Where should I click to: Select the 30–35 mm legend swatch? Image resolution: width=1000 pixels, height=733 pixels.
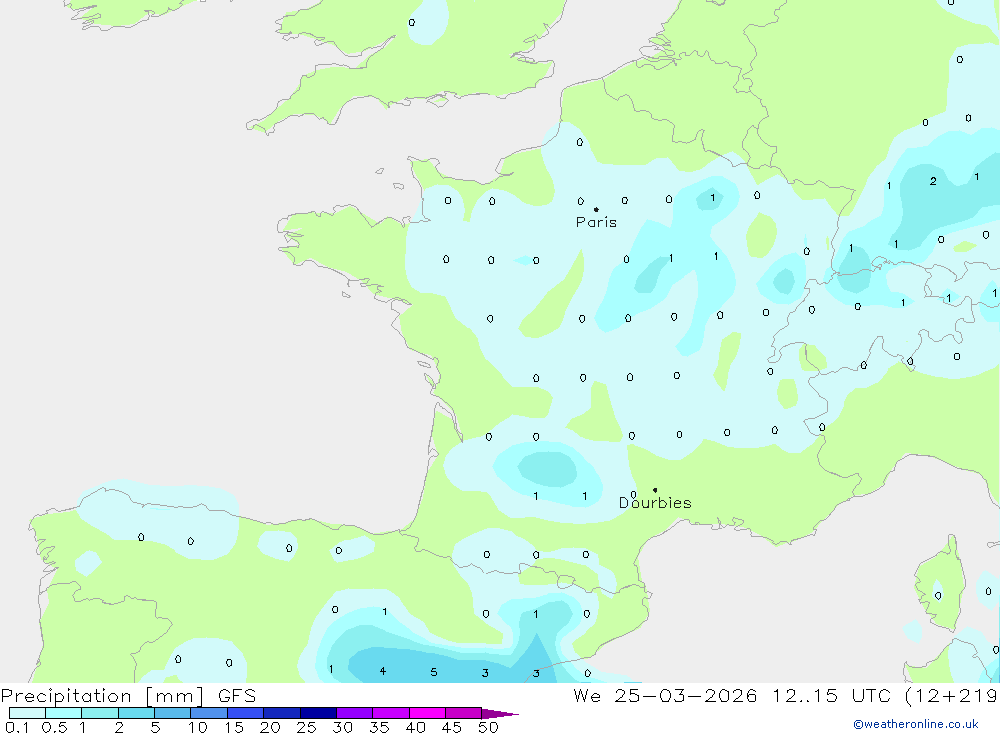355,713
